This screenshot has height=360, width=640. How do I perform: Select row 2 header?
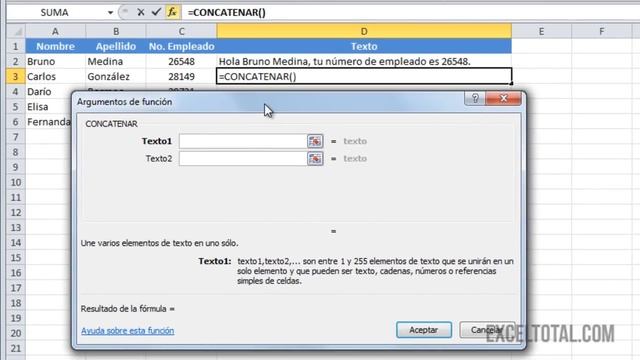[16, 61]
